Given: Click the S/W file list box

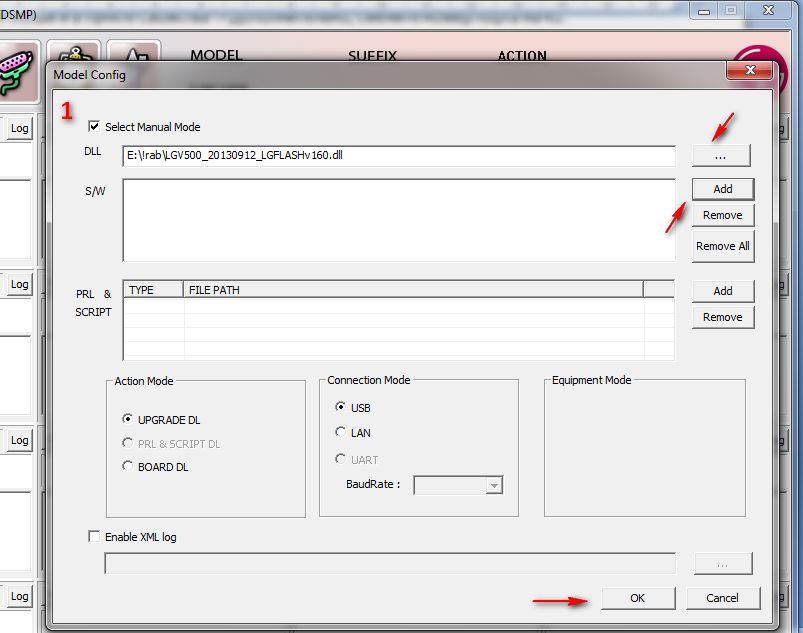Looking at the screenshot, I should point(399,220).
